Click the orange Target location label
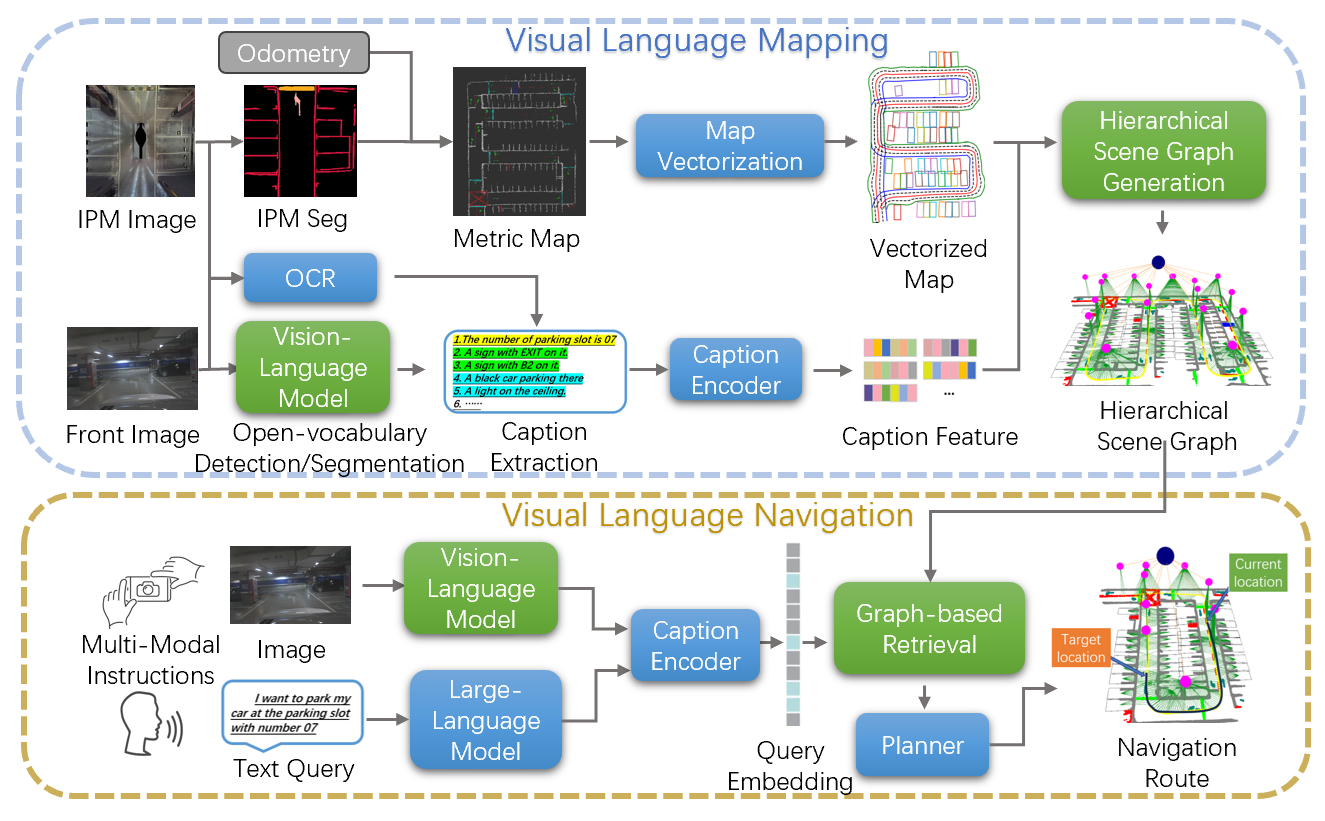The height and width of the screenshot is (821, 1325). (x=1081, y=649)
